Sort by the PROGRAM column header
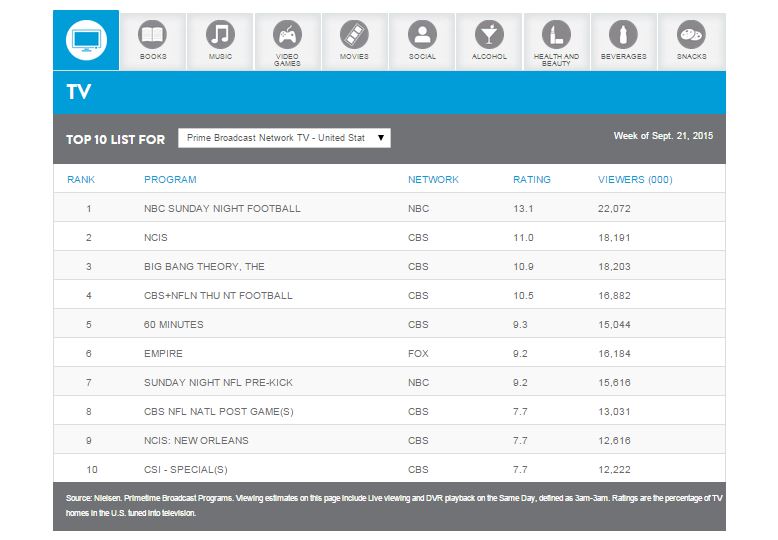This screenshot has width=778, height=540. (170, 180)
